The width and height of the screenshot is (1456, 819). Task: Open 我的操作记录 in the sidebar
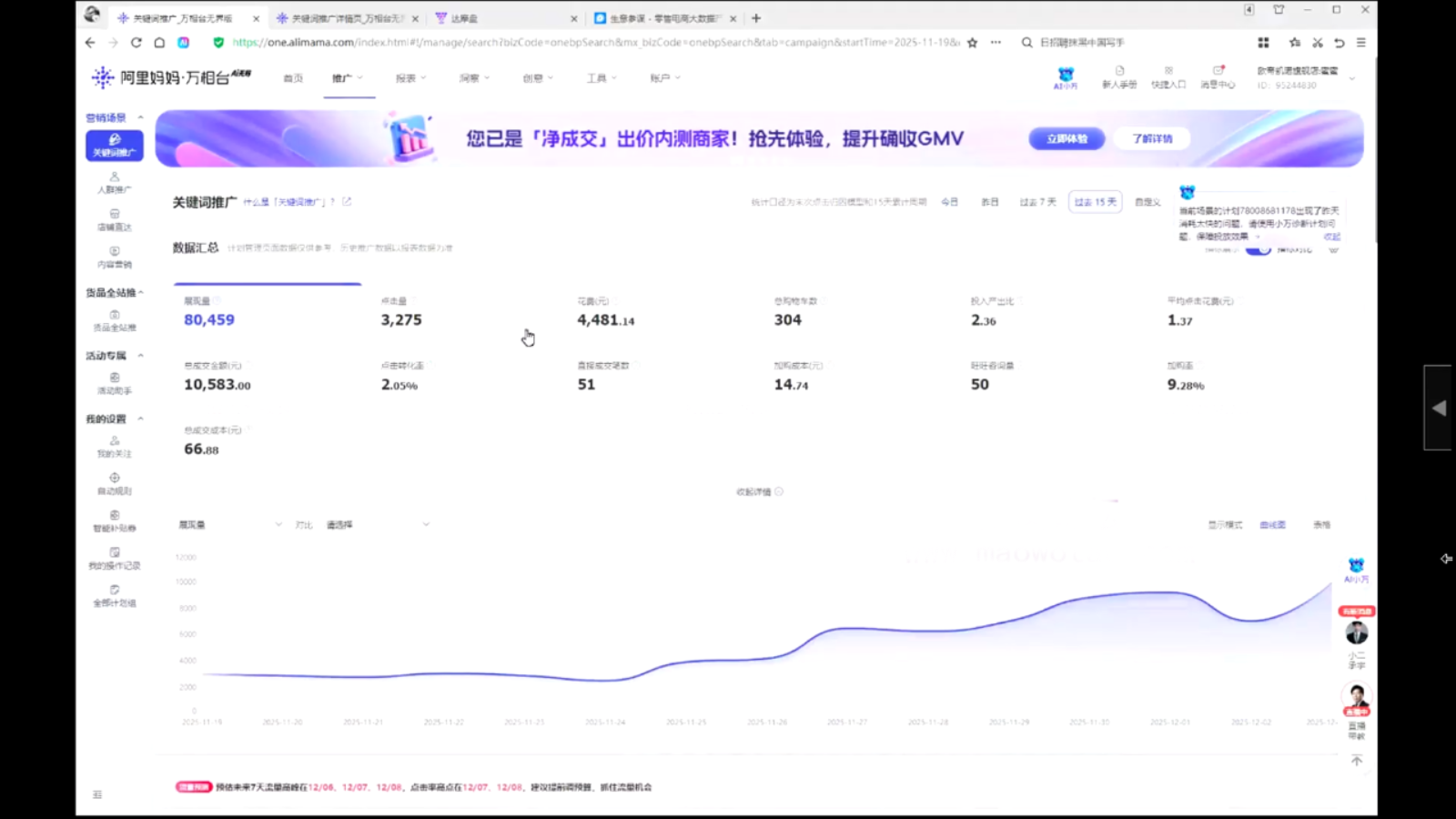(x=114, y=558)
